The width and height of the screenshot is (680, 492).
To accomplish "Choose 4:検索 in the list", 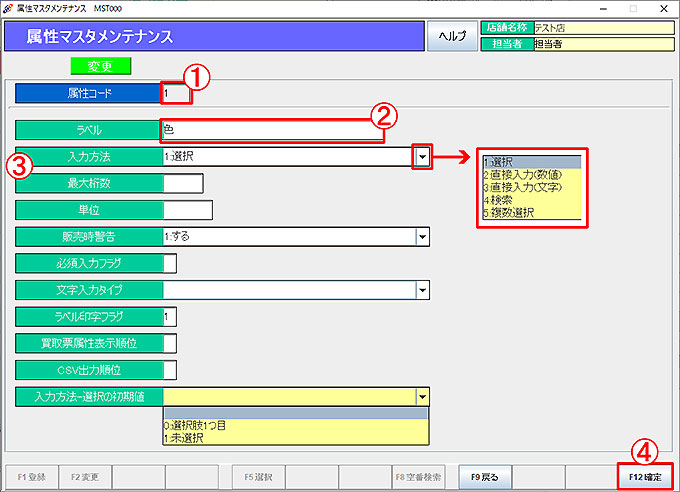I will tap(532, 200).
